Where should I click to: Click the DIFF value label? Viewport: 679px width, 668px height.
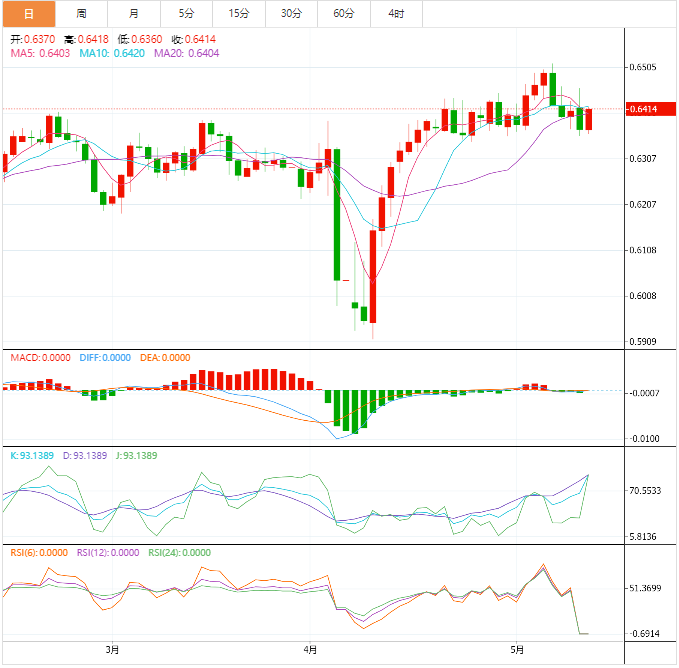point(106,358)
